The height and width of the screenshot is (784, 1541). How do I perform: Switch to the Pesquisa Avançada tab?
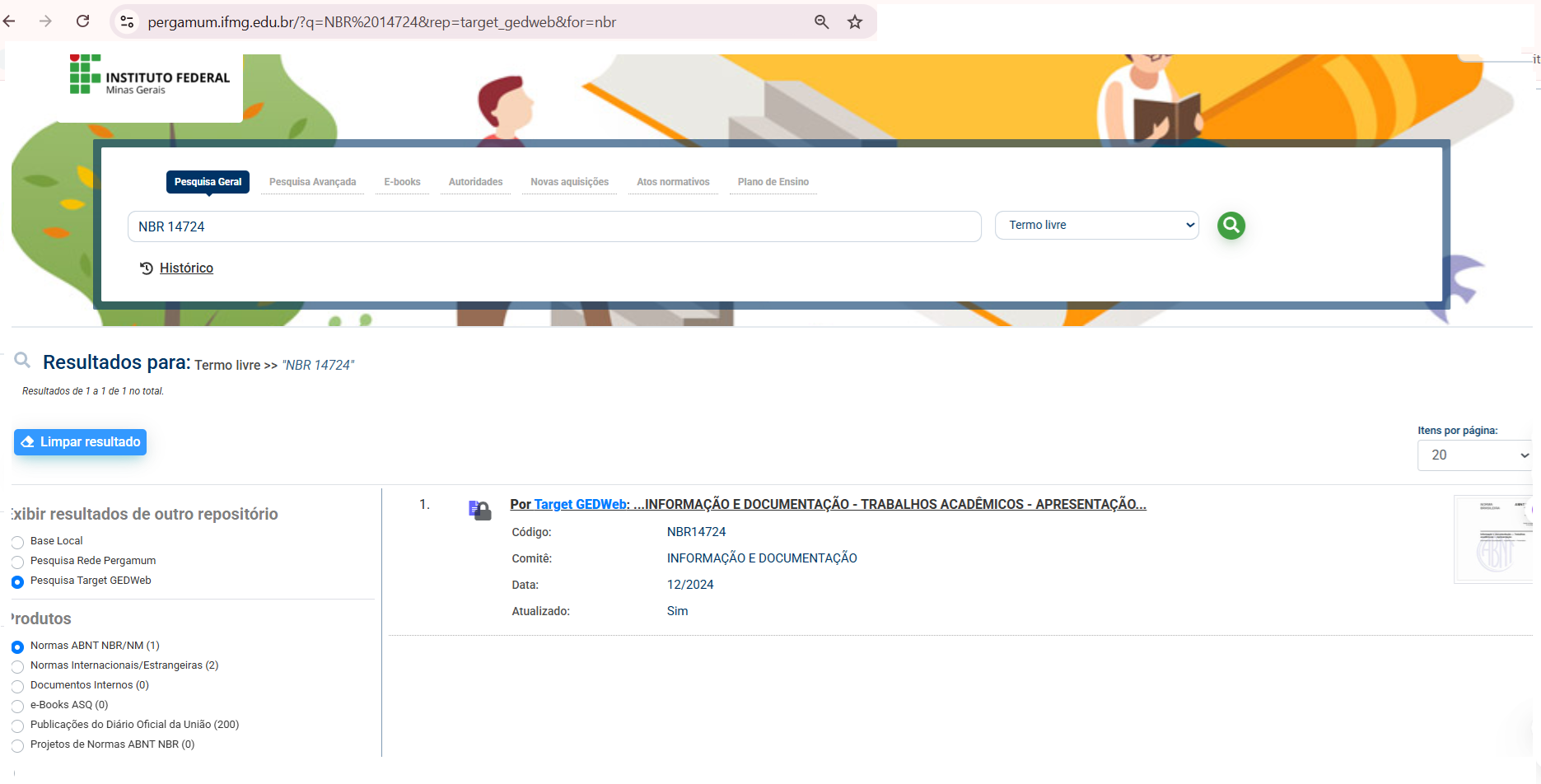312,182
